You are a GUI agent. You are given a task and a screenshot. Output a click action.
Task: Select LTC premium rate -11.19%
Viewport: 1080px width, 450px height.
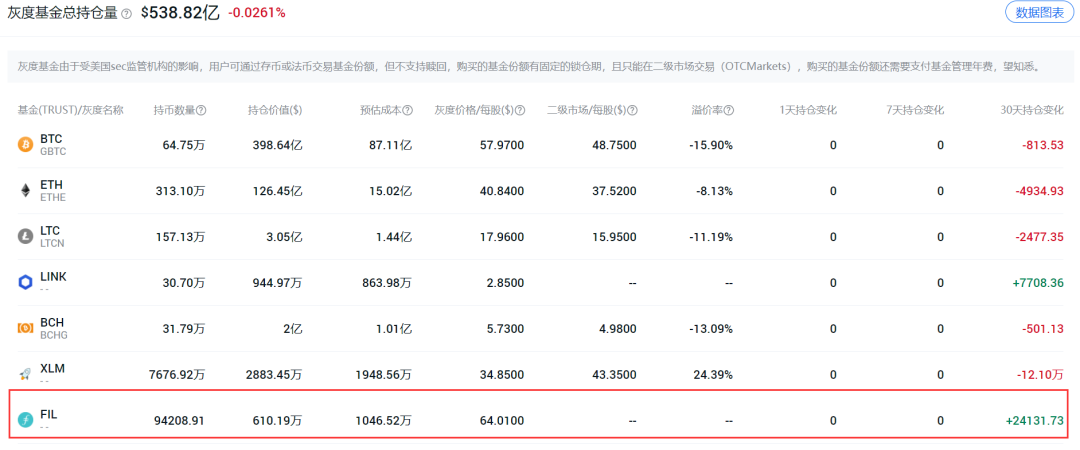[x=712, y=237]
